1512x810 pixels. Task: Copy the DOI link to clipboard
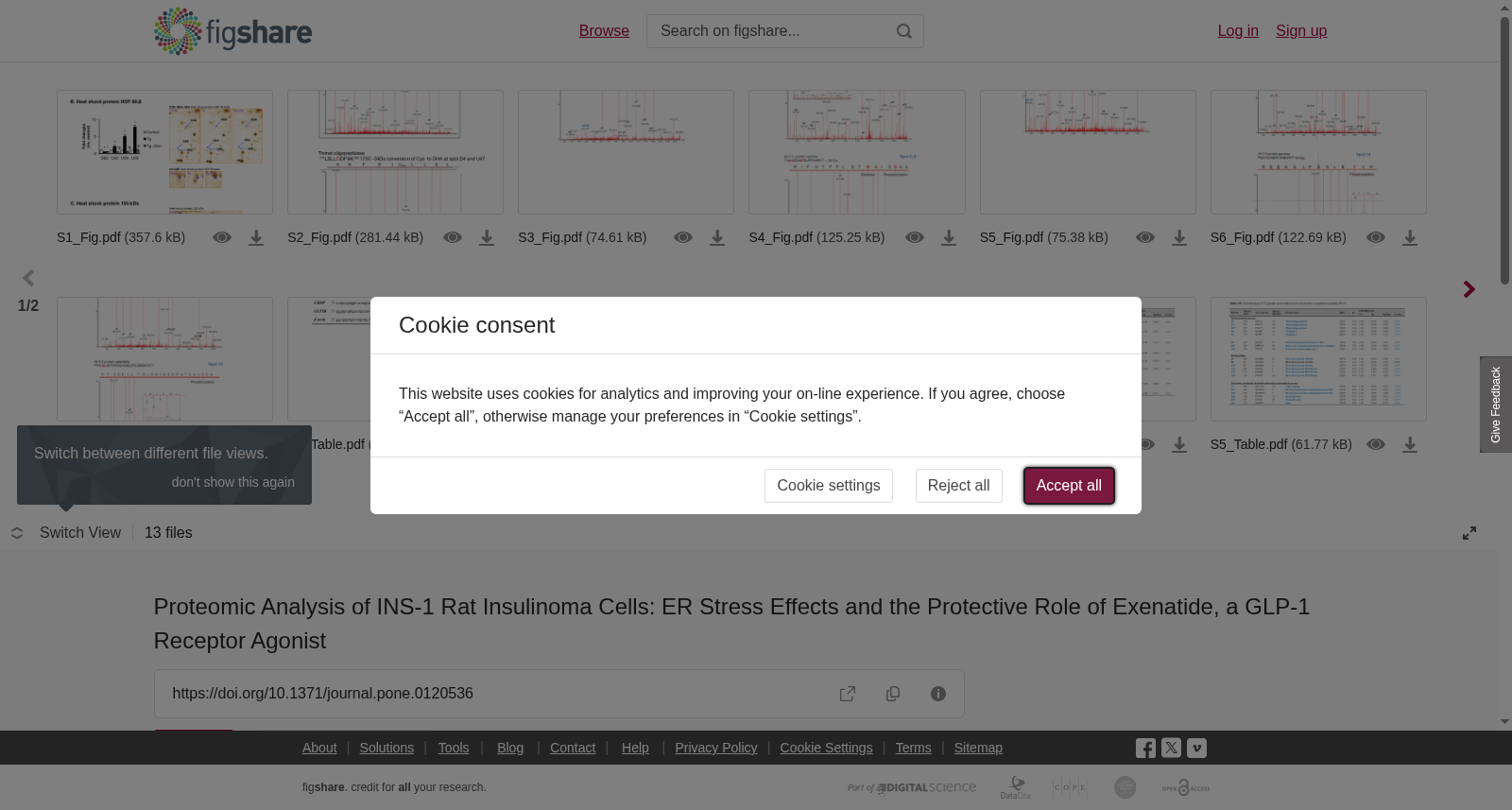click(893, 694)
